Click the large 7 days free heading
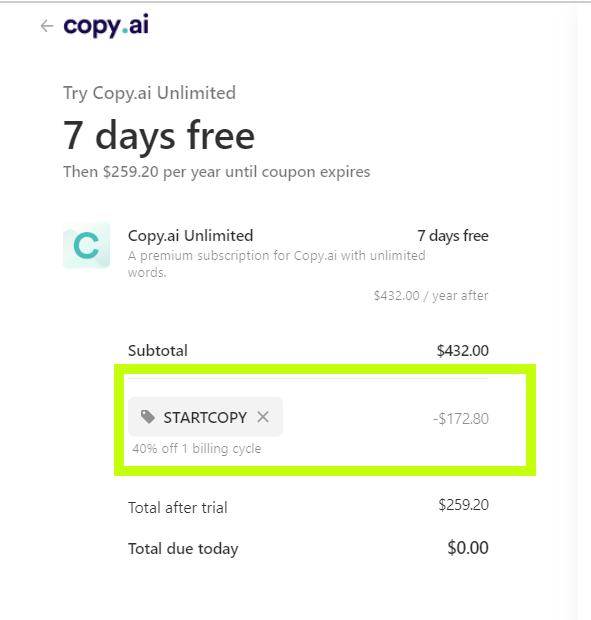591x620 pixels. (x=159, y=136)
